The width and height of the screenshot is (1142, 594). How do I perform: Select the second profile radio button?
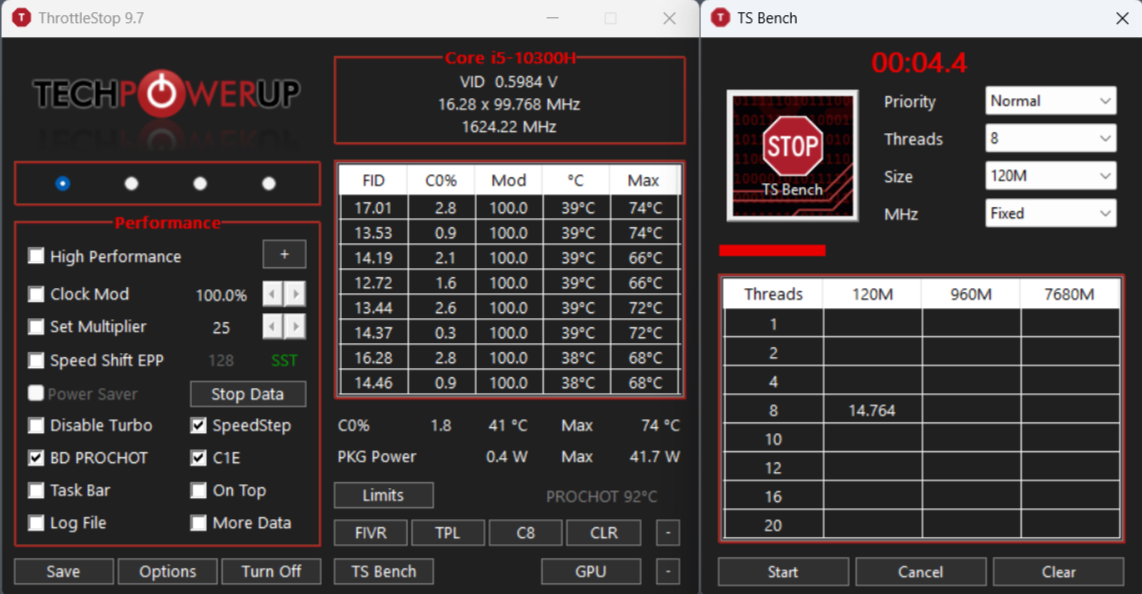[x=131, y=183]
